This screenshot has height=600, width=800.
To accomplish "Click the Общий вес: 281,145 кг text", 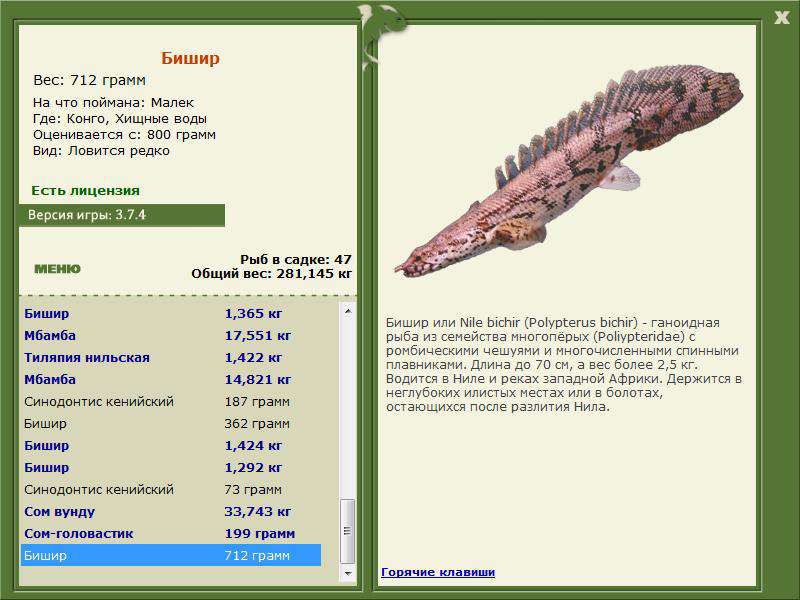I will pos(271,273).
